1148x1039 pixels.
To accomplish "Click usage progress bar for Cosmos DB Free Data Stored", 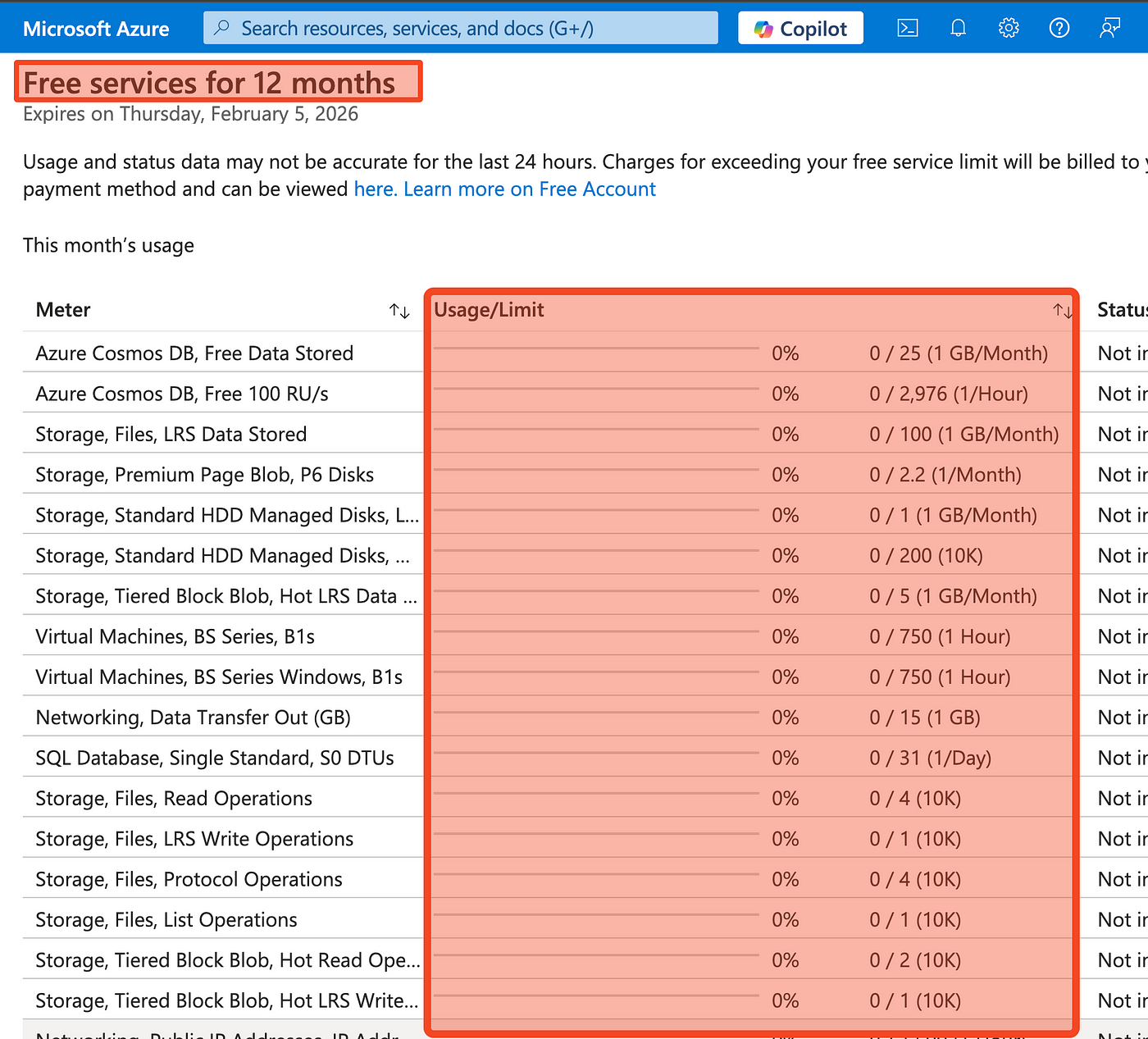I will coord(596,349).
